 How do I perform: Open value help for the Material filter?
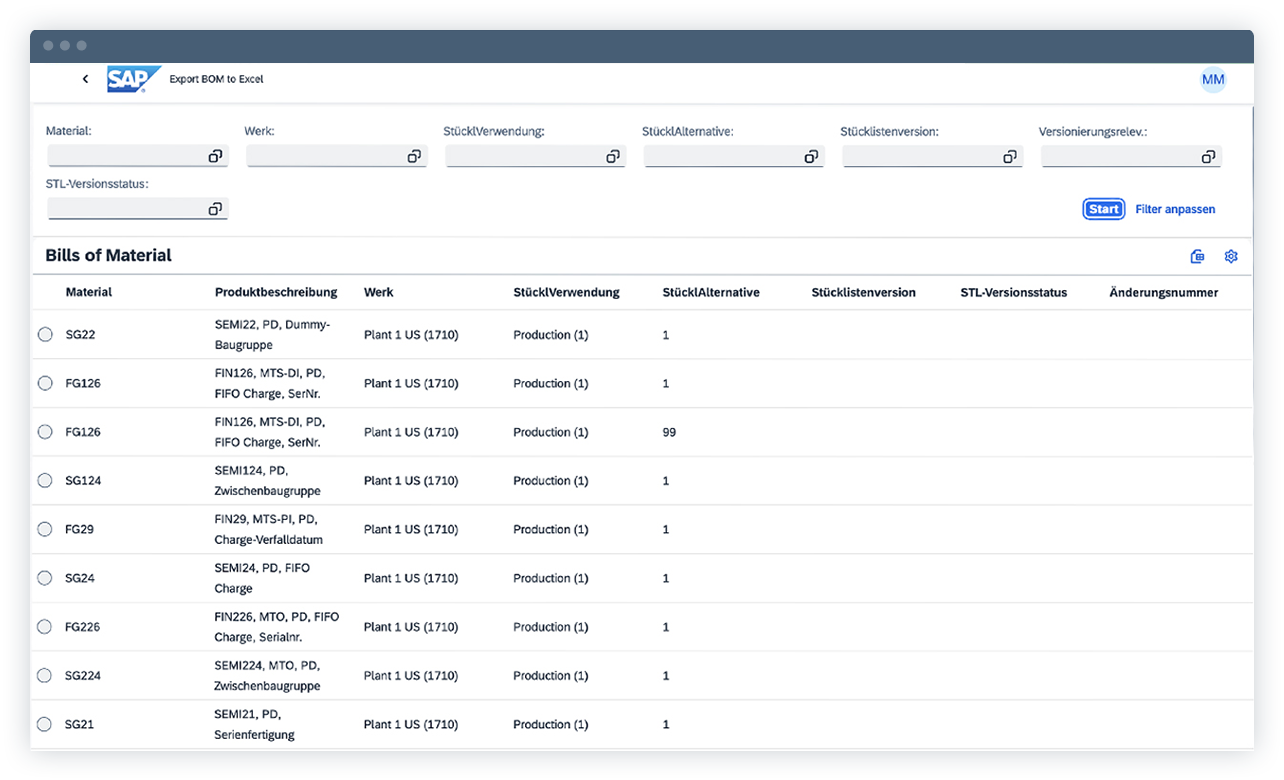(215, 155)
